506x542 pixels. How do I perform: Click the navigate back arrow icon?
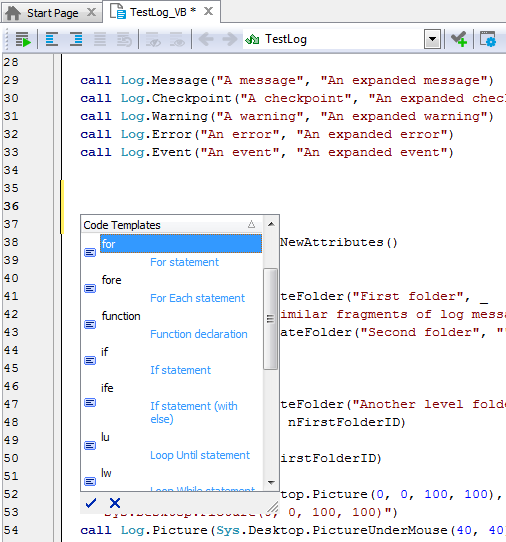click(206, 39)
